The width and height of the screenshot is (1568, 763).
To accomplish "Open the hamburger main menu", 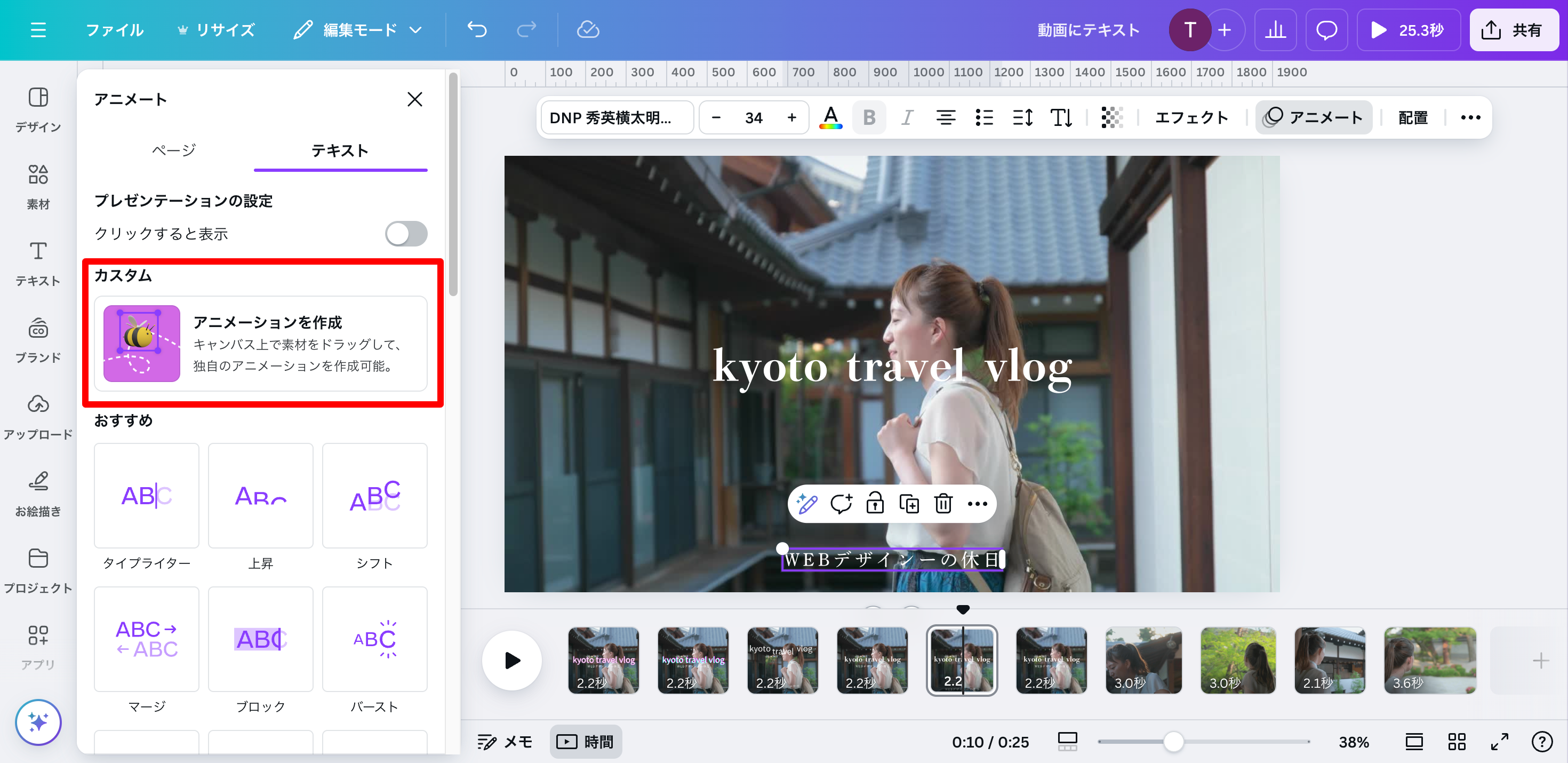I will point(38,30).
